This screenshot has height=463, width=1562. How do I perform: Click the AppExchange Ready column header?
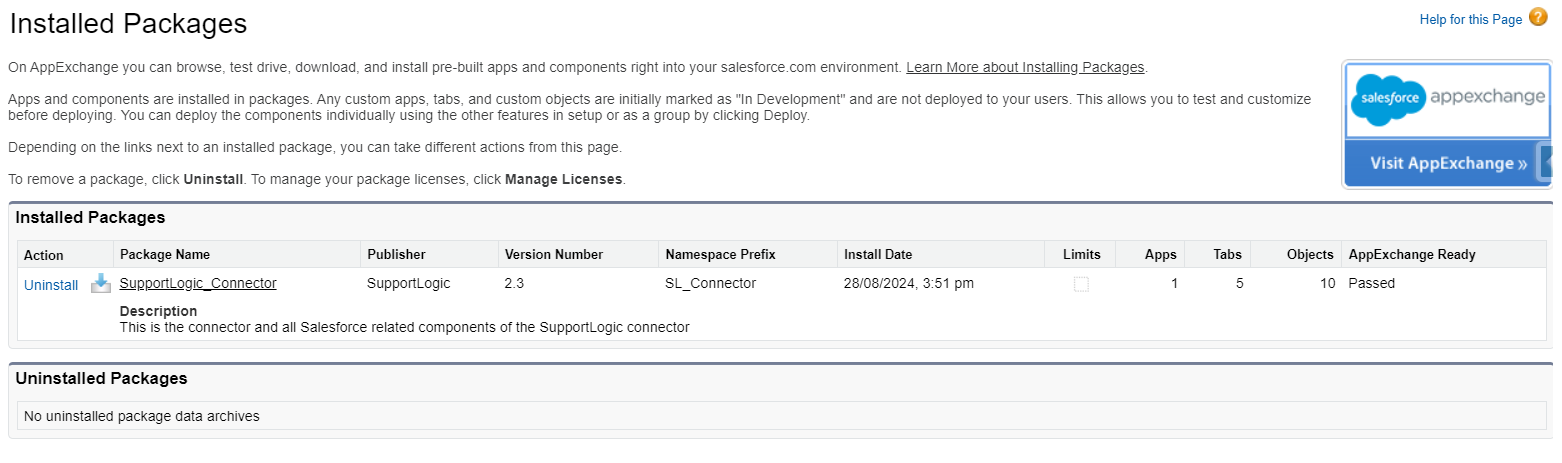click(x=1412, y=254)
